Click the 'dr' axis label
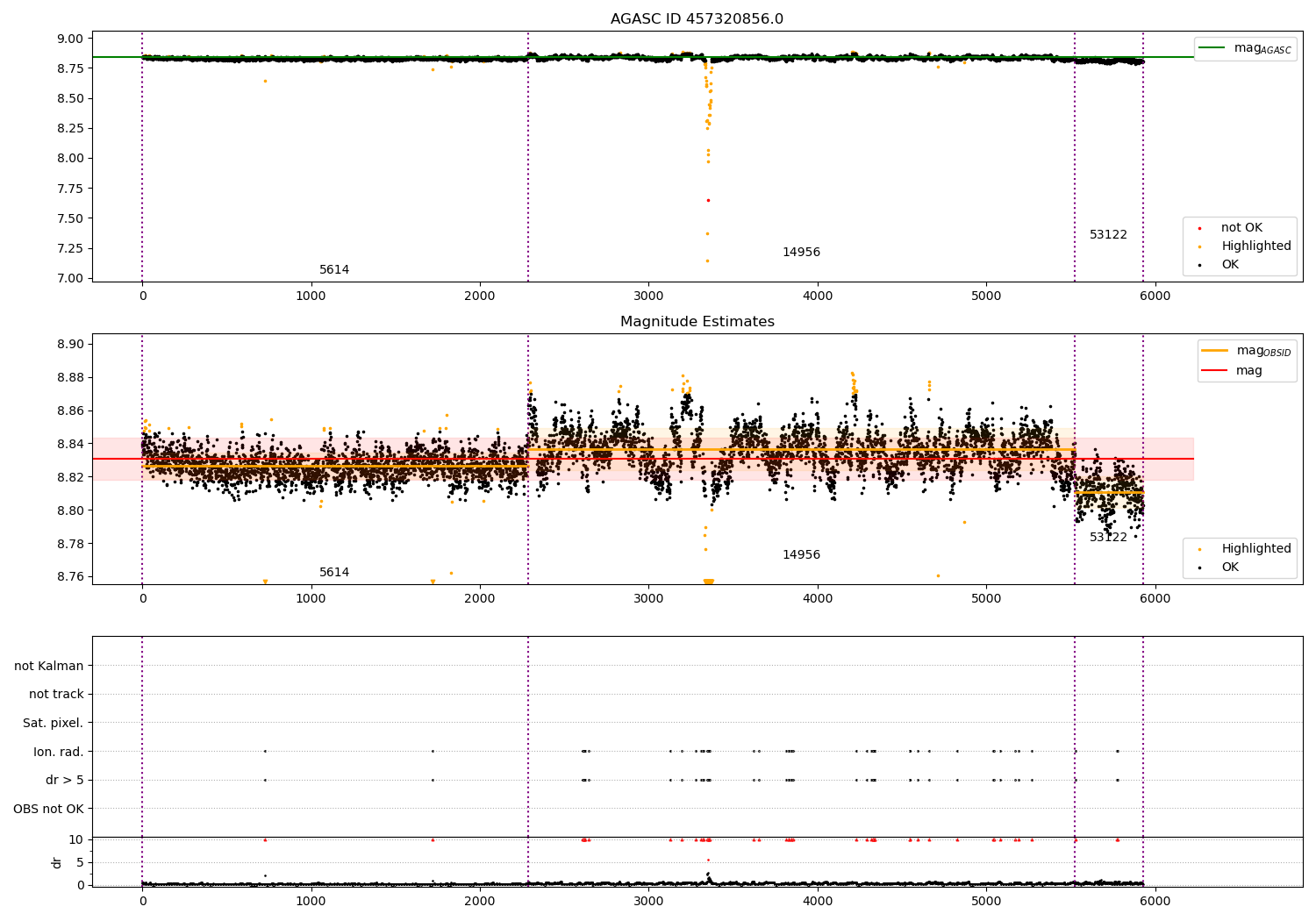Screen dimensions: 1316x921 (57, 862)
